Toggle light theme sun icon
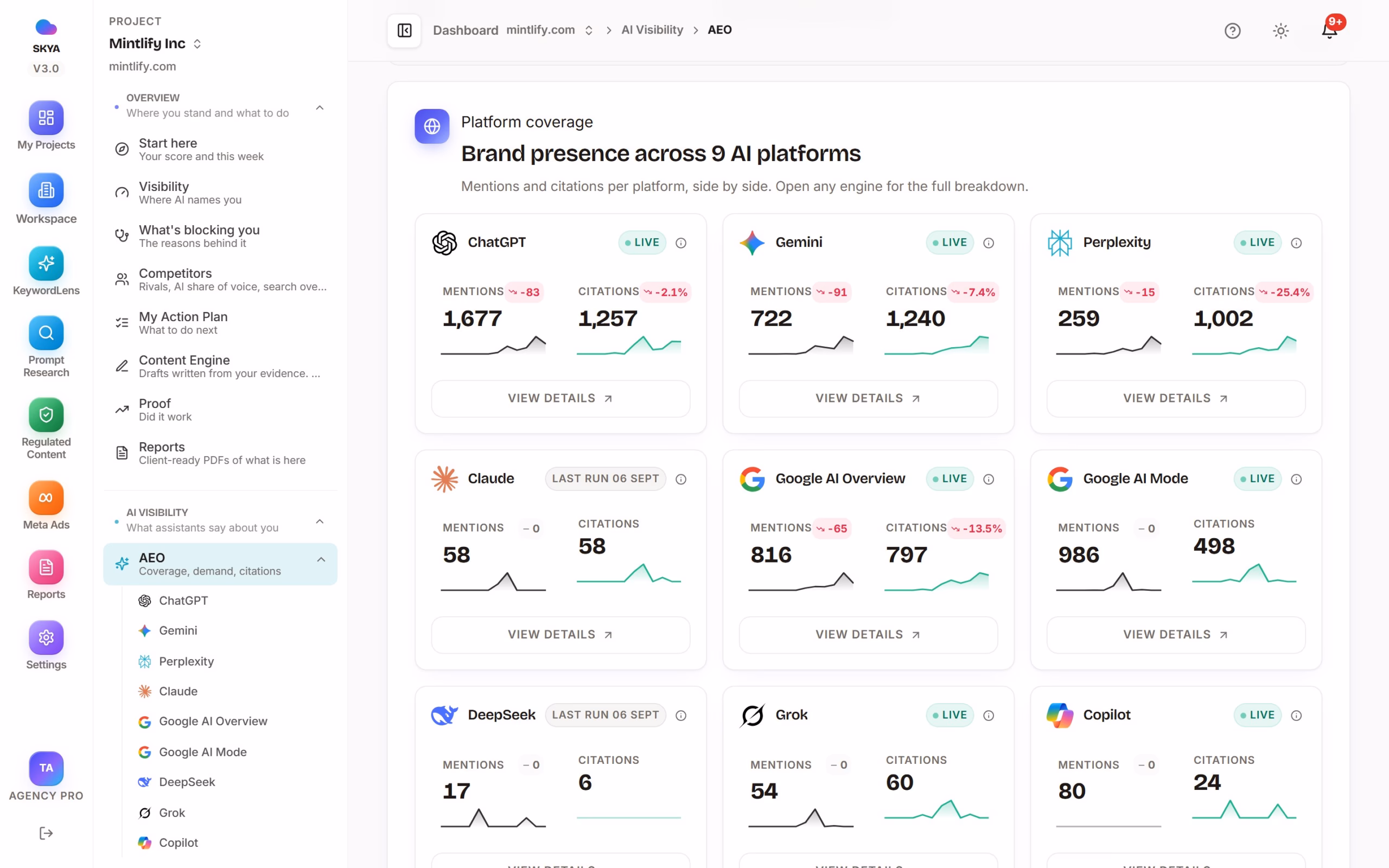The width and height of the screenshot is (1389, 868). [1280, 30]
